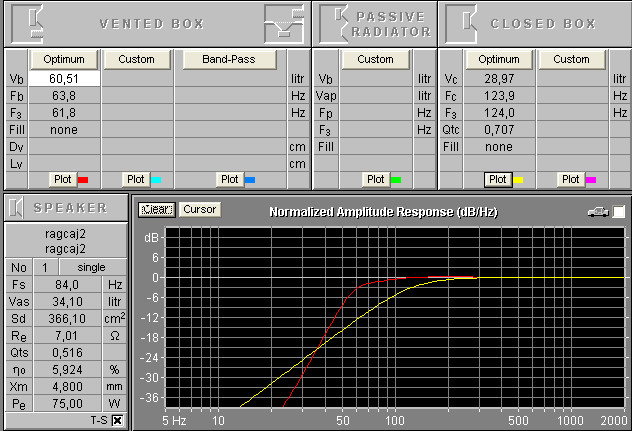Click the closed custom Vc empty field
This screenshot has height=431, width=632.
(572, 79)
